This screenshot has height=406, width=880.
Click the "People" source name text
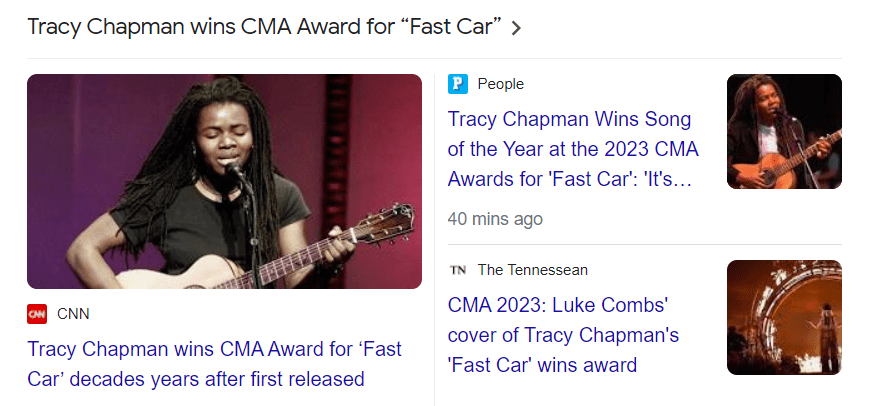500,84
